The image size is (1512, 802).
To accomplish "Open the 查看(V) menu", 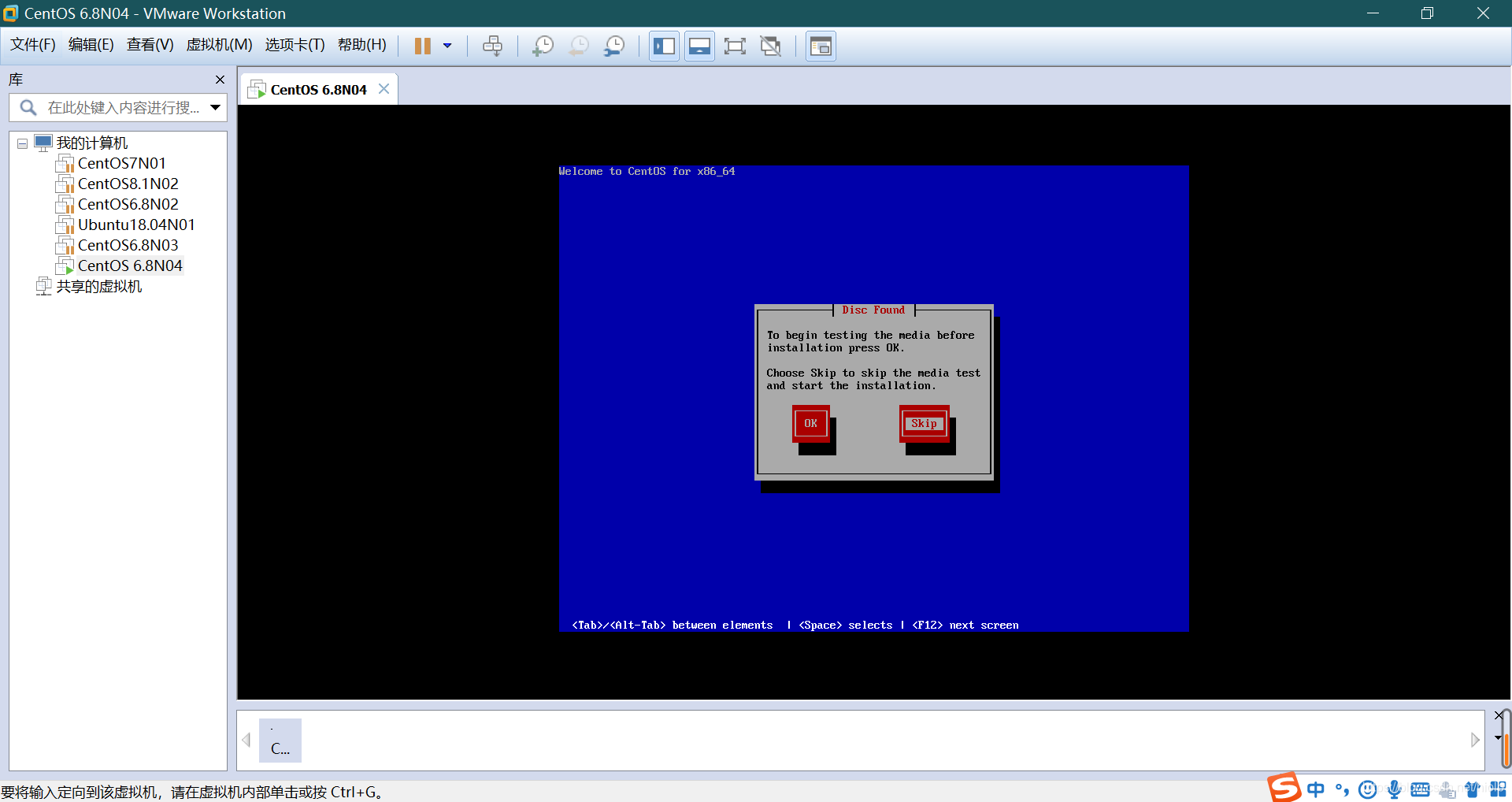I will [x=150, y=45].
